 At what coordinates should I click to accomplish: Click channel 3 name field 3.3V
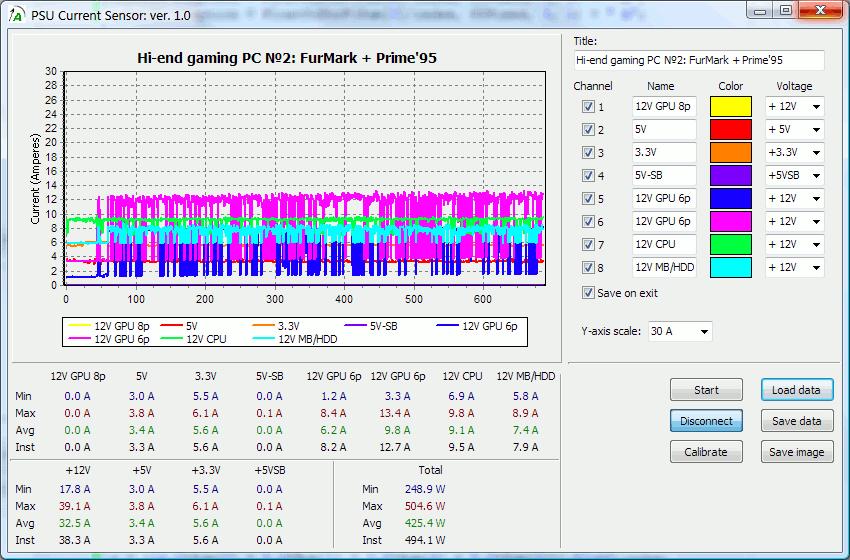[664, 153]
